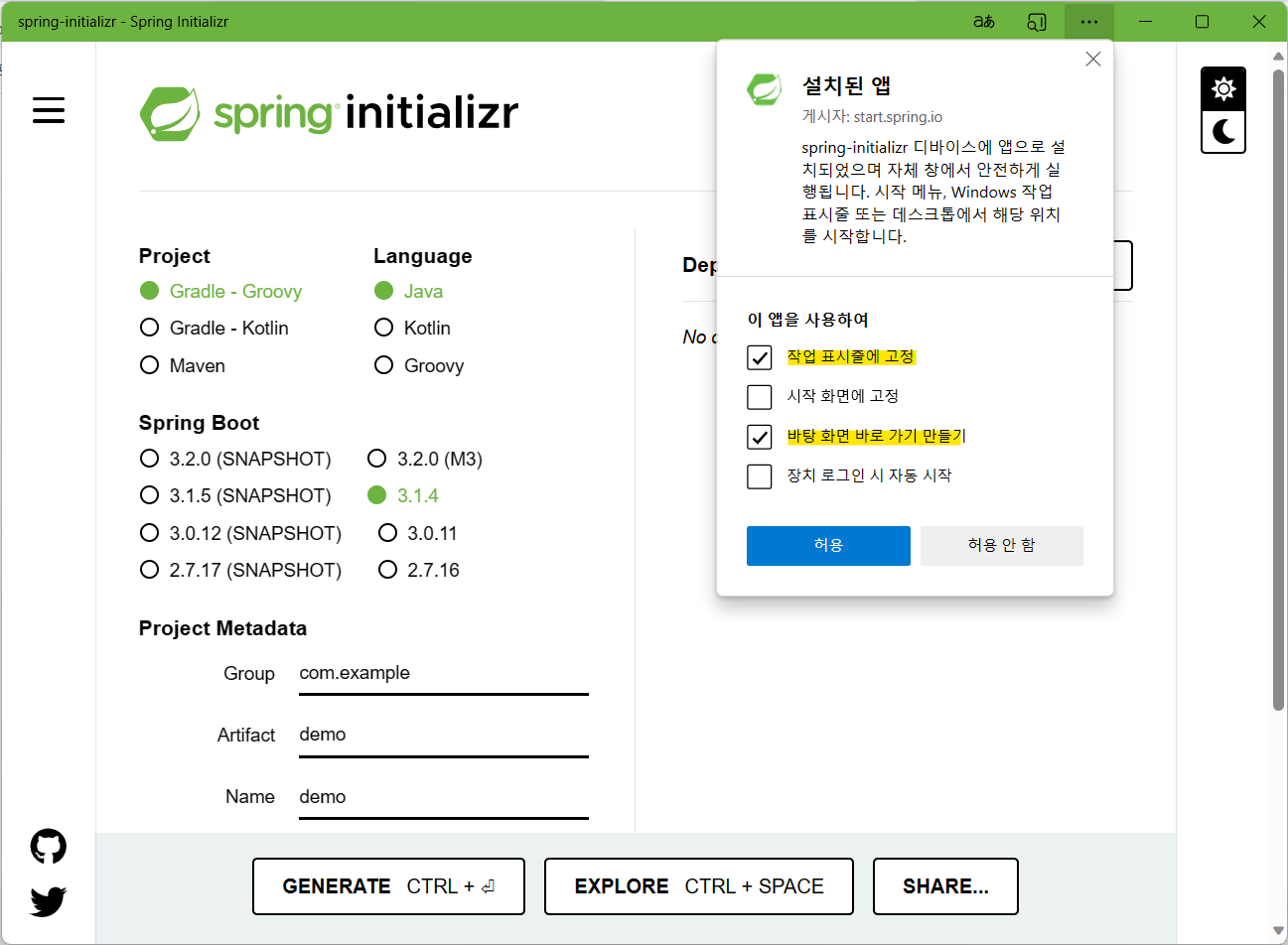The width and height of the screenshot is (1288, 945).
Task: Click the translate icon in title bar
Action: coord(983,22)
